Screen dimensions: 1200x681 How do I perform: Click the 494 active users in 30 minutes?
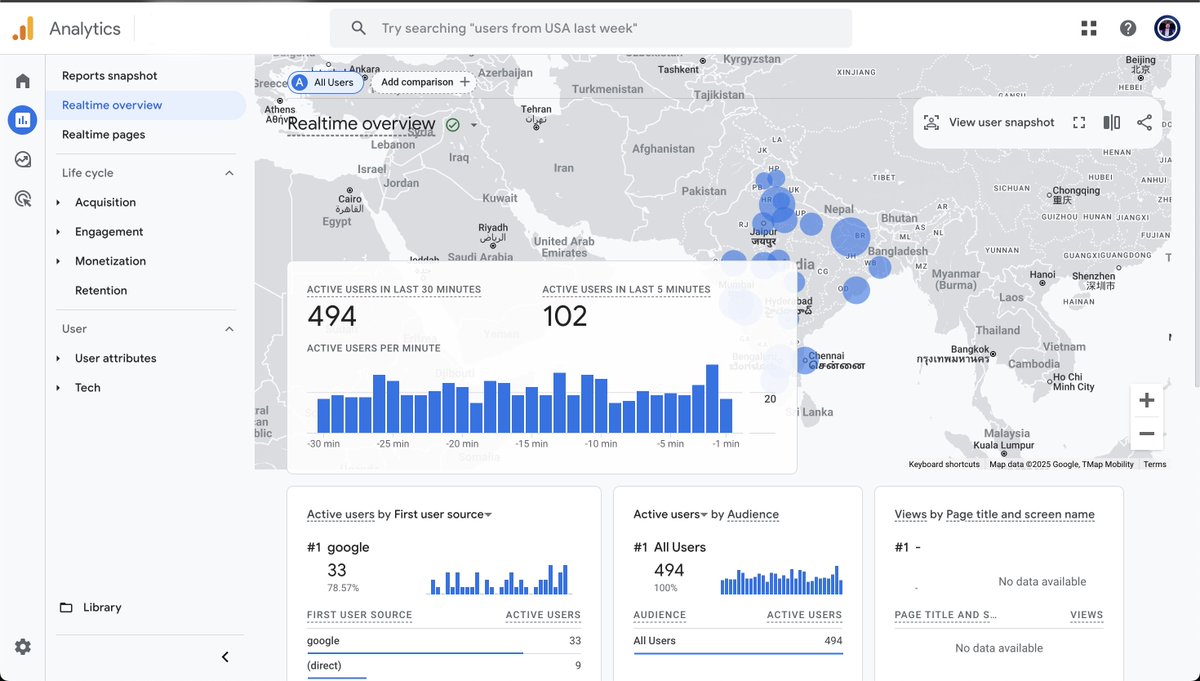[x=332, y=316]
